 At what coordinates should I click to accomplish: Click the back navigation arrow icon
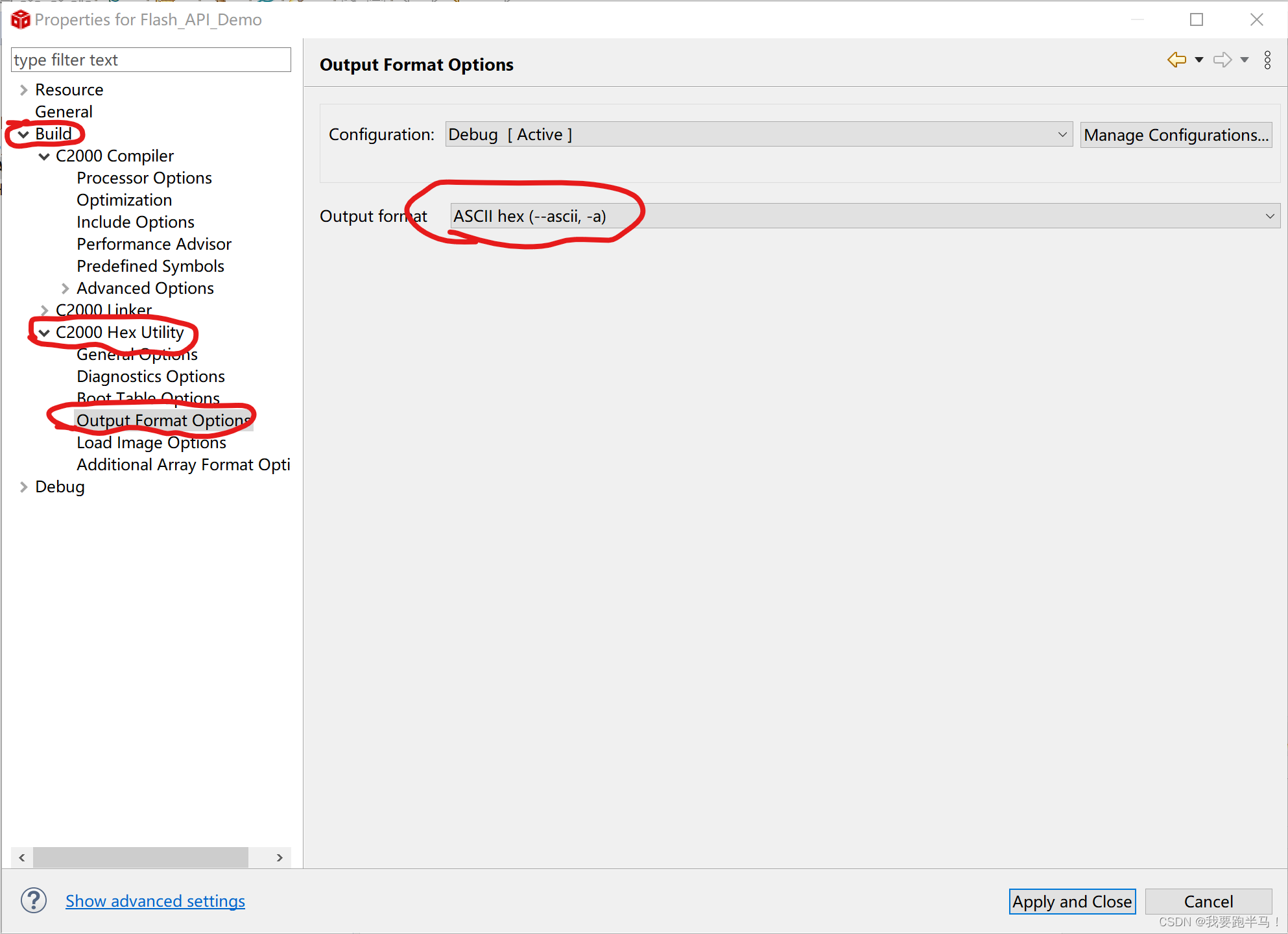(1176, 60)
